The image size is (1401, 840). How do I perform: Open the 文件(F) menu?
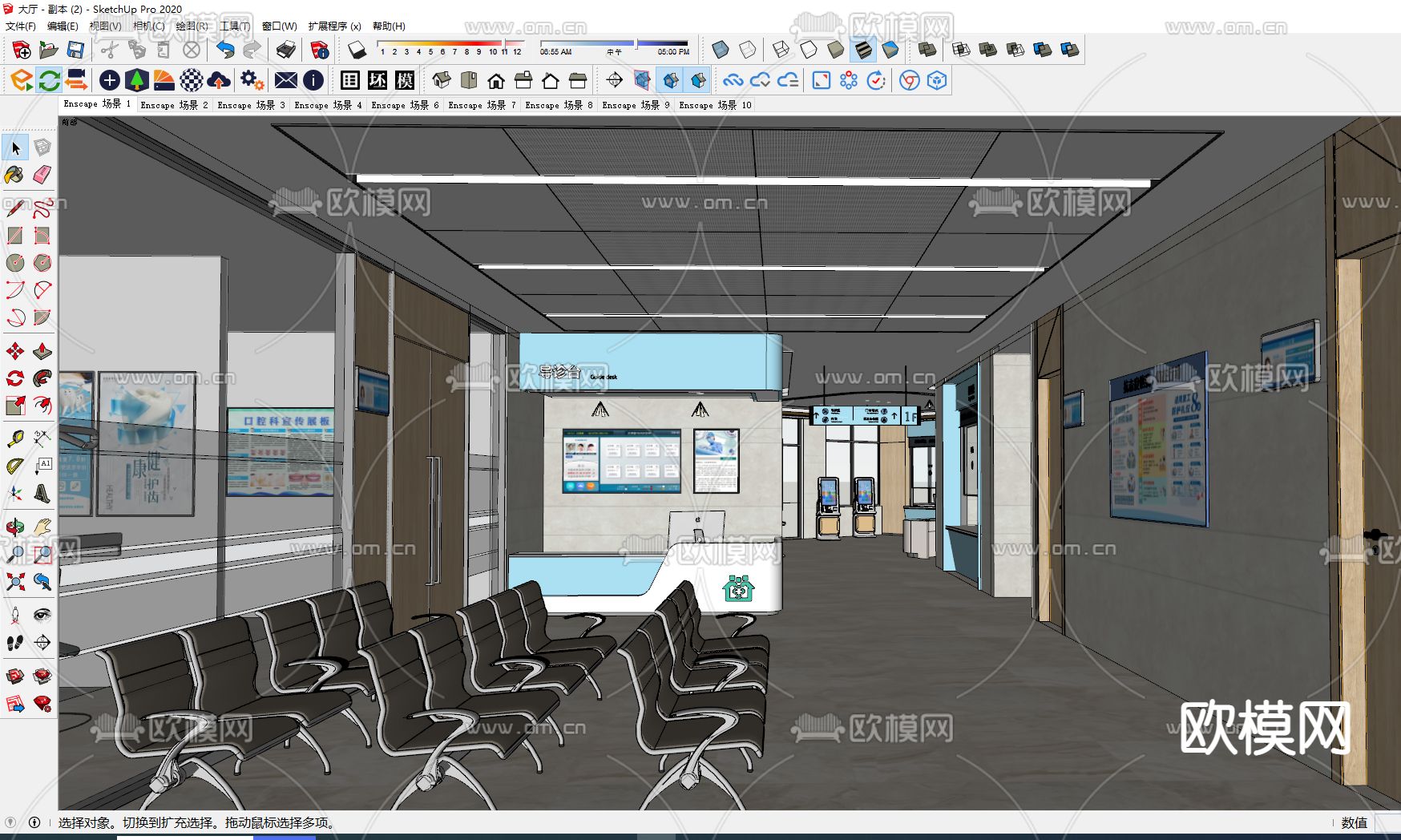[21, 26]
